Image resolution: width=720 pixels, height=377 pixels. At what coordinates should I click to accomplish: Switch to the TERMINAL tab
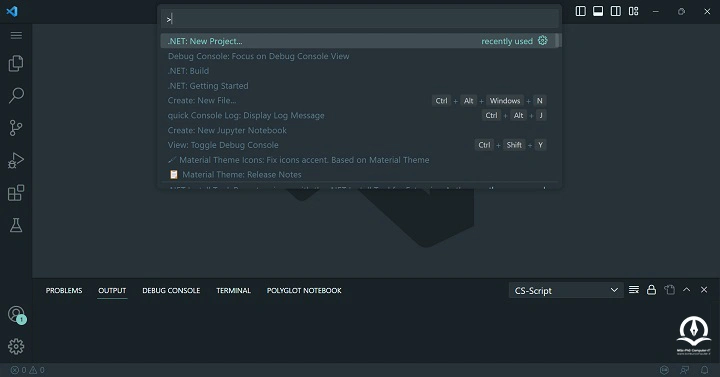click(x=233, y=290)
